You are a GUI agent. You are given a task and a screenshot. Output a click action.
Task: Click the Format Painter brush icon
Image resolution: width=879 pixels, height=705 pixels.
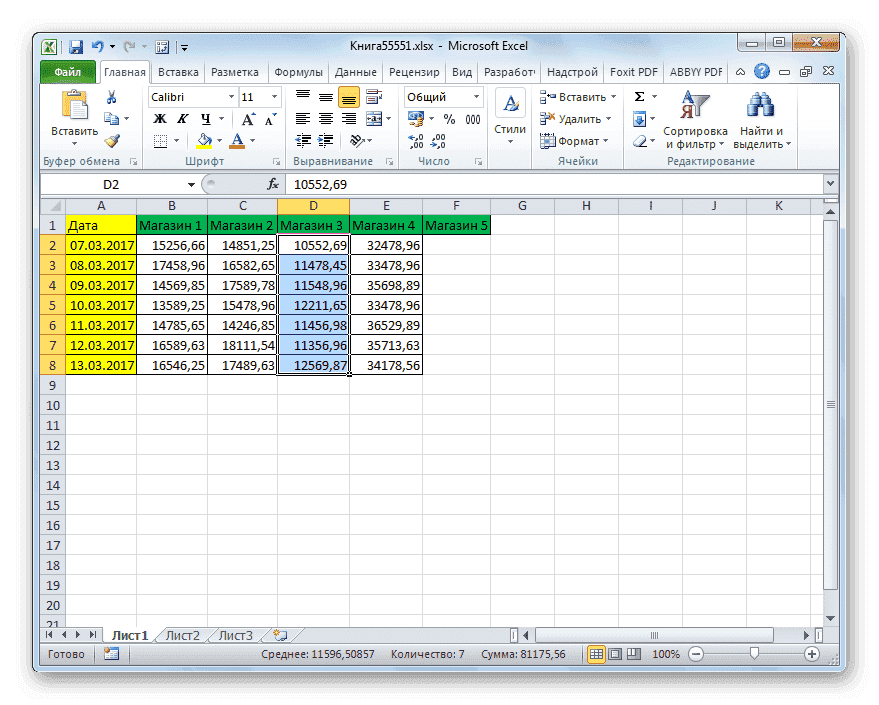click(x=109, y=140)
